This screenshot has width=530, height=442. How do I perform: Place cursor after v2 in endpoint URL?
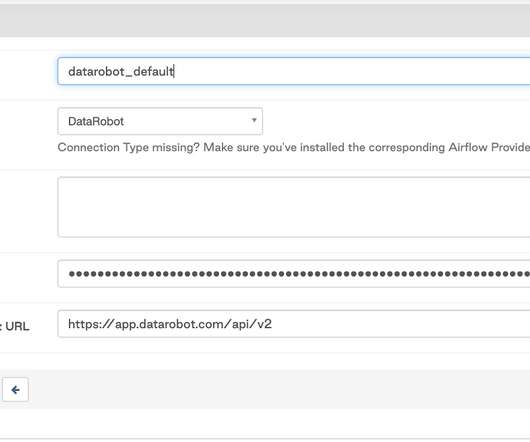pos(272,324)
